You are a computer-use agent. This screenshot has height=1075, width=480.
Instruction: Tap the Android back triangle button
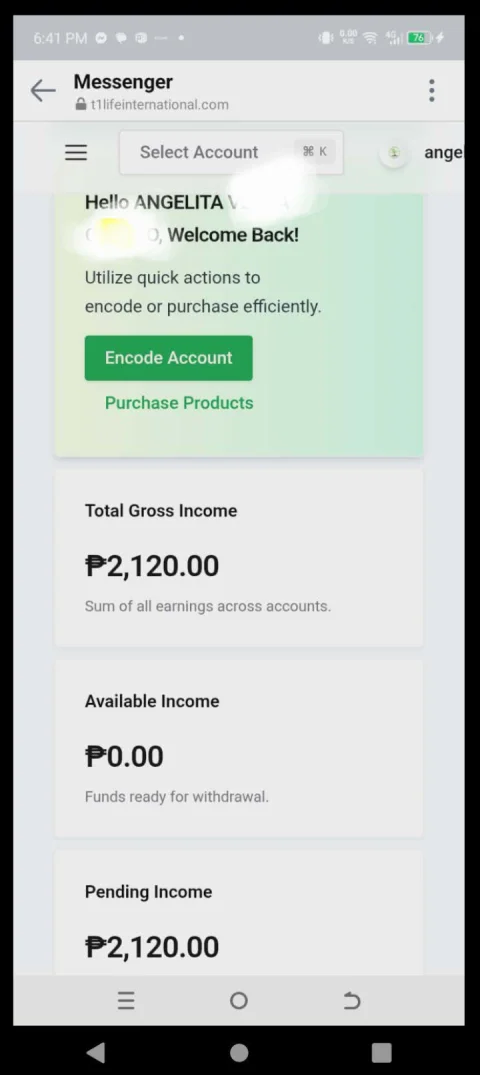[x=96, y=1052]
